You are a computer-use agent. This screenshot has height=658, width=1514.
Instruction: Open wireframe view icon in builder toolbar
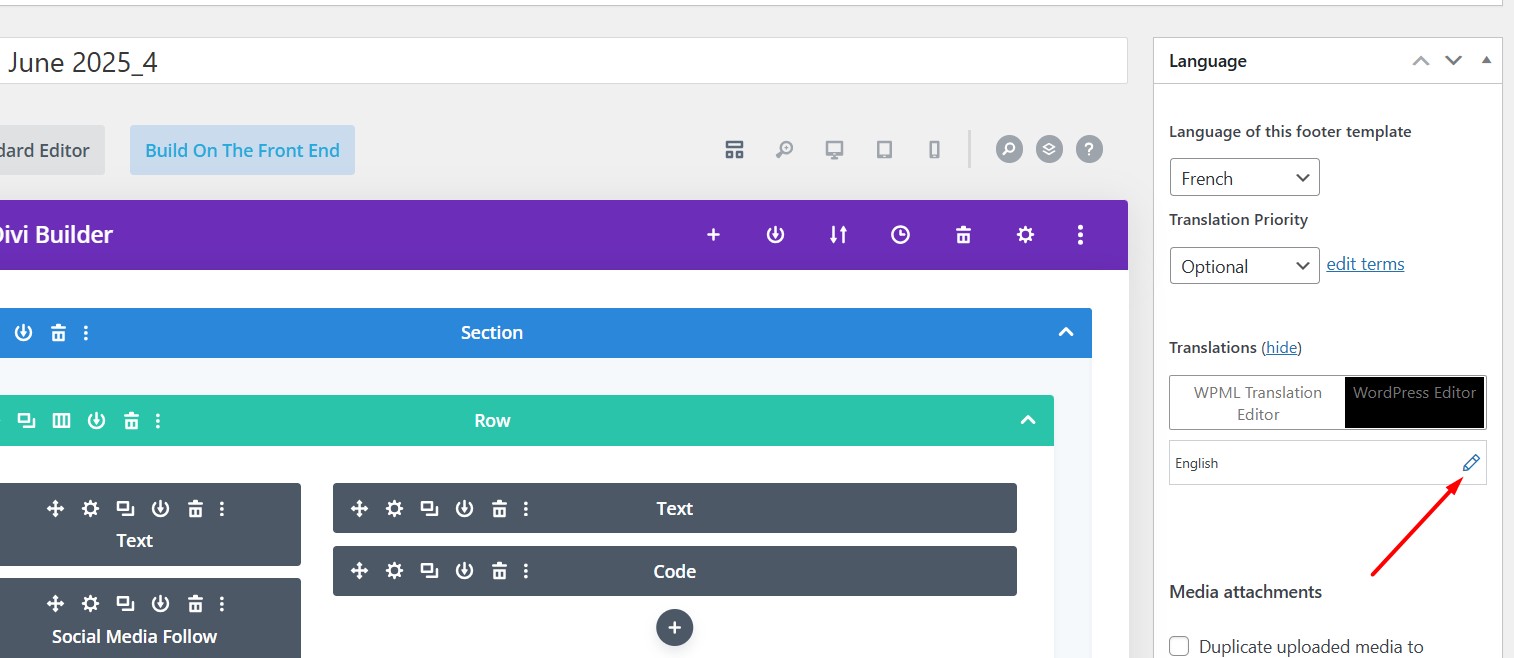click(x=735, y=150)
